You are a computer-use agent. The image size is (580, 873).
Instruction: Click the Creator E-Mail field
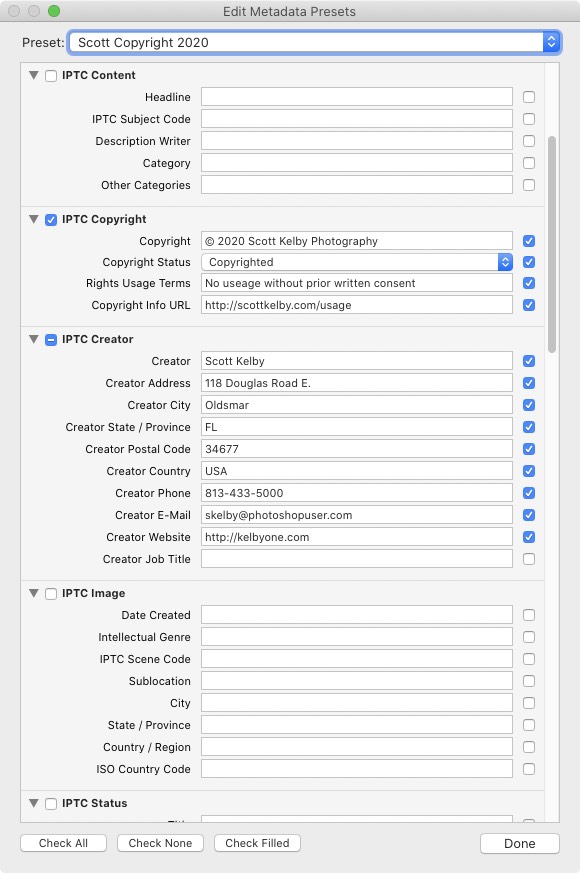point(357,515)
